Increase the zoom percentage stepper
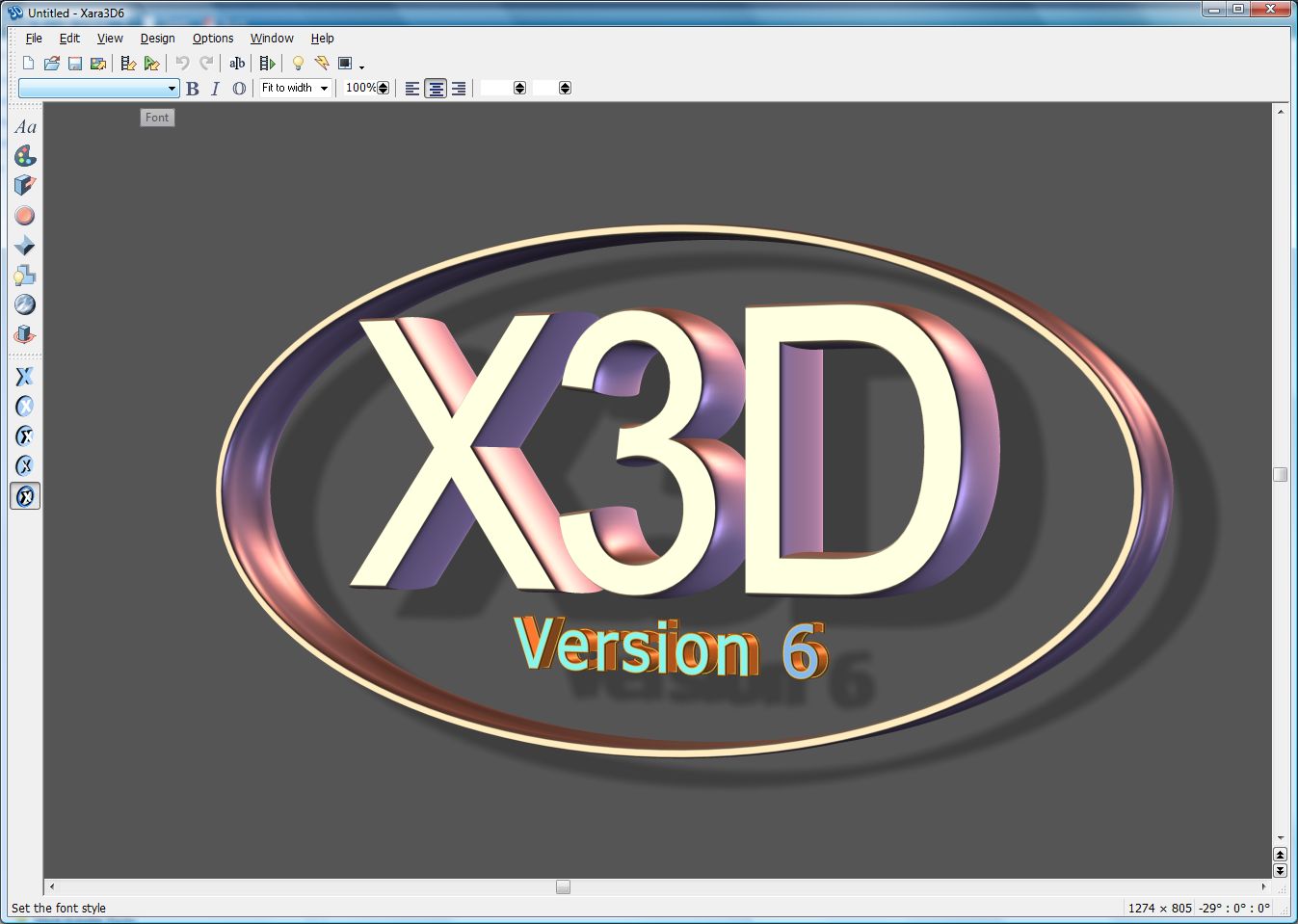This screenshot has height=924, width=1298. (x=383, y=84)
